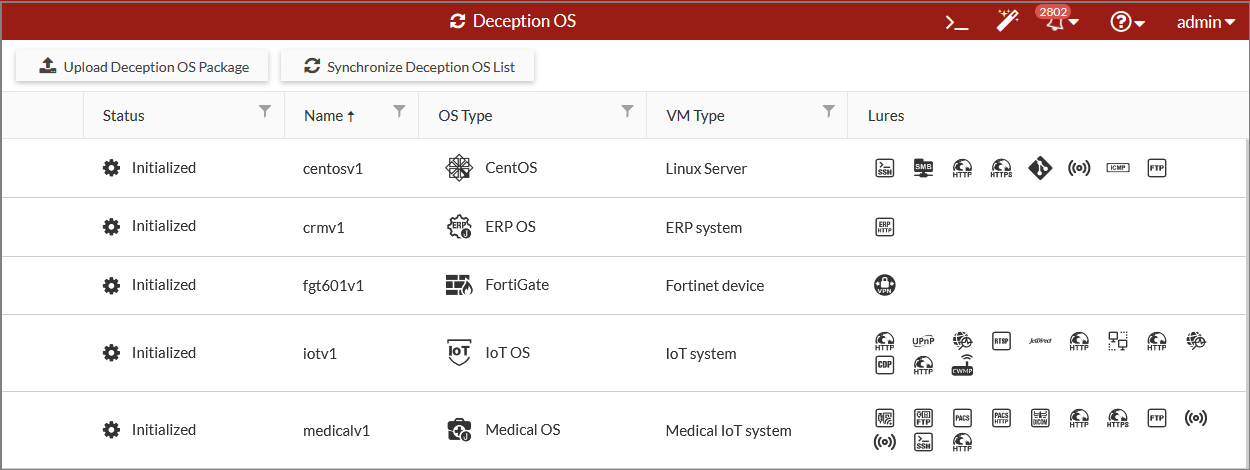The height and width of the screenshot is (470, 1250).
Task: Open the VM Type column filter
Action: [829, 112]
